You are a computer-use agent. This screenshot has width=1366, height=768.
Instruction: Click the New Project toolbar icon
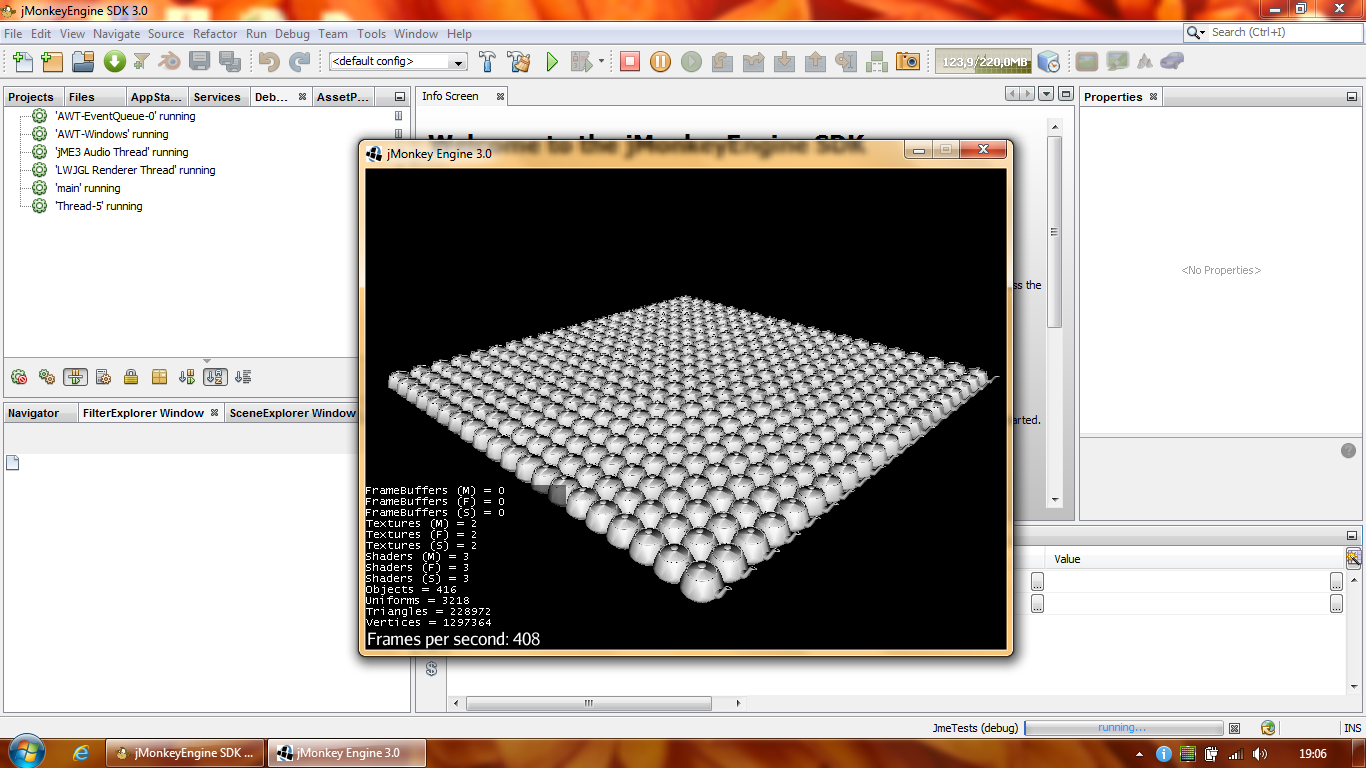(x=52, y=62)
